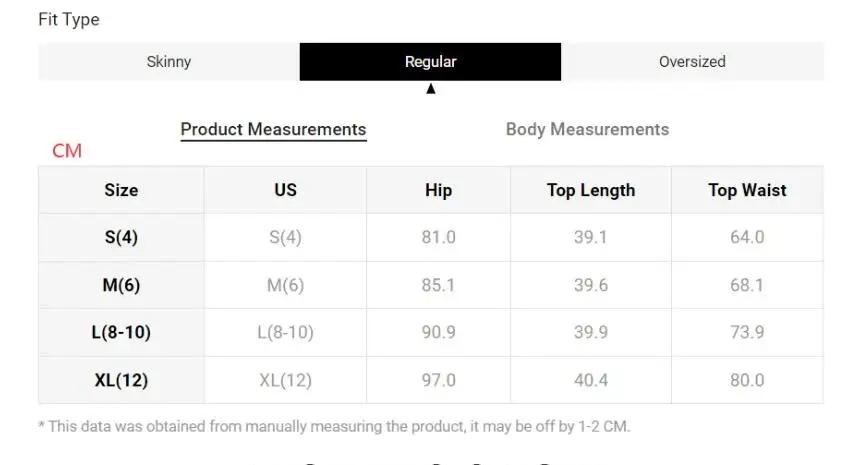Select the XL(12) size row label

121,380
